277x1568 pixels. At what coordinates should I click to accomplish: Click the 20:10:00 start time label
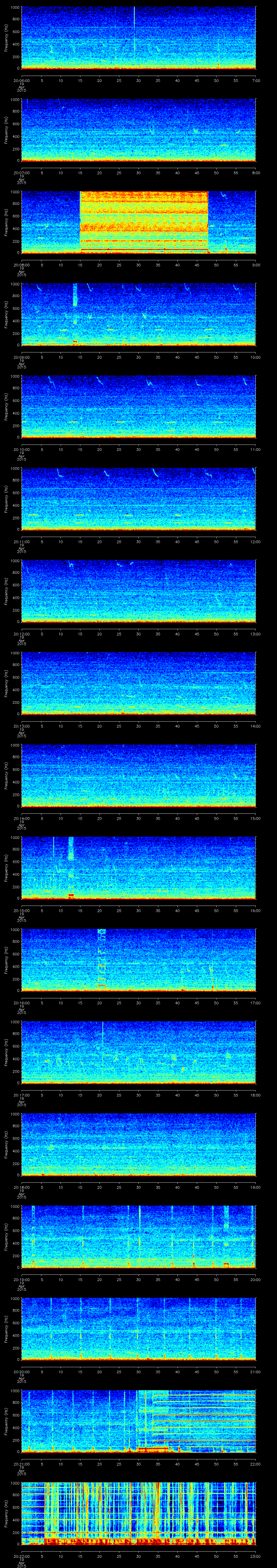pyautogui.click(x=21, y=449)
